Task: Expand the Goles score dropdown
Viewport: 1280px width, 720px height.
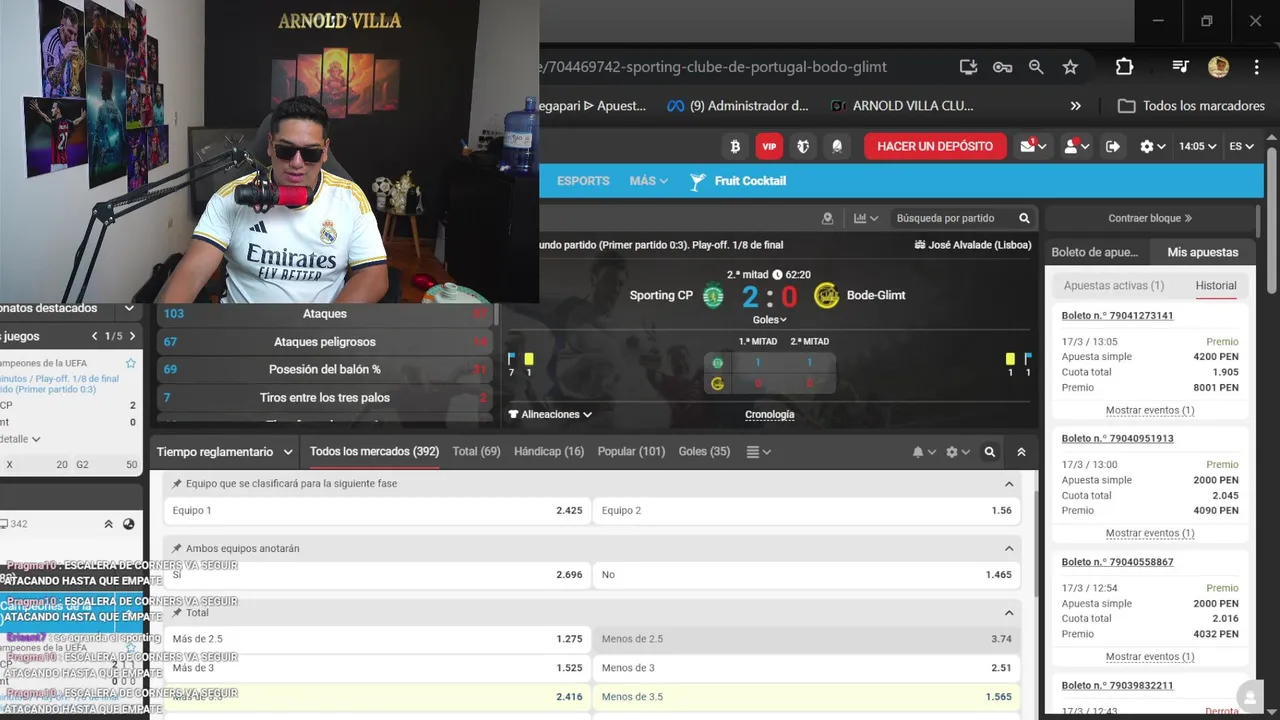Action: click(x=769, y=320)
